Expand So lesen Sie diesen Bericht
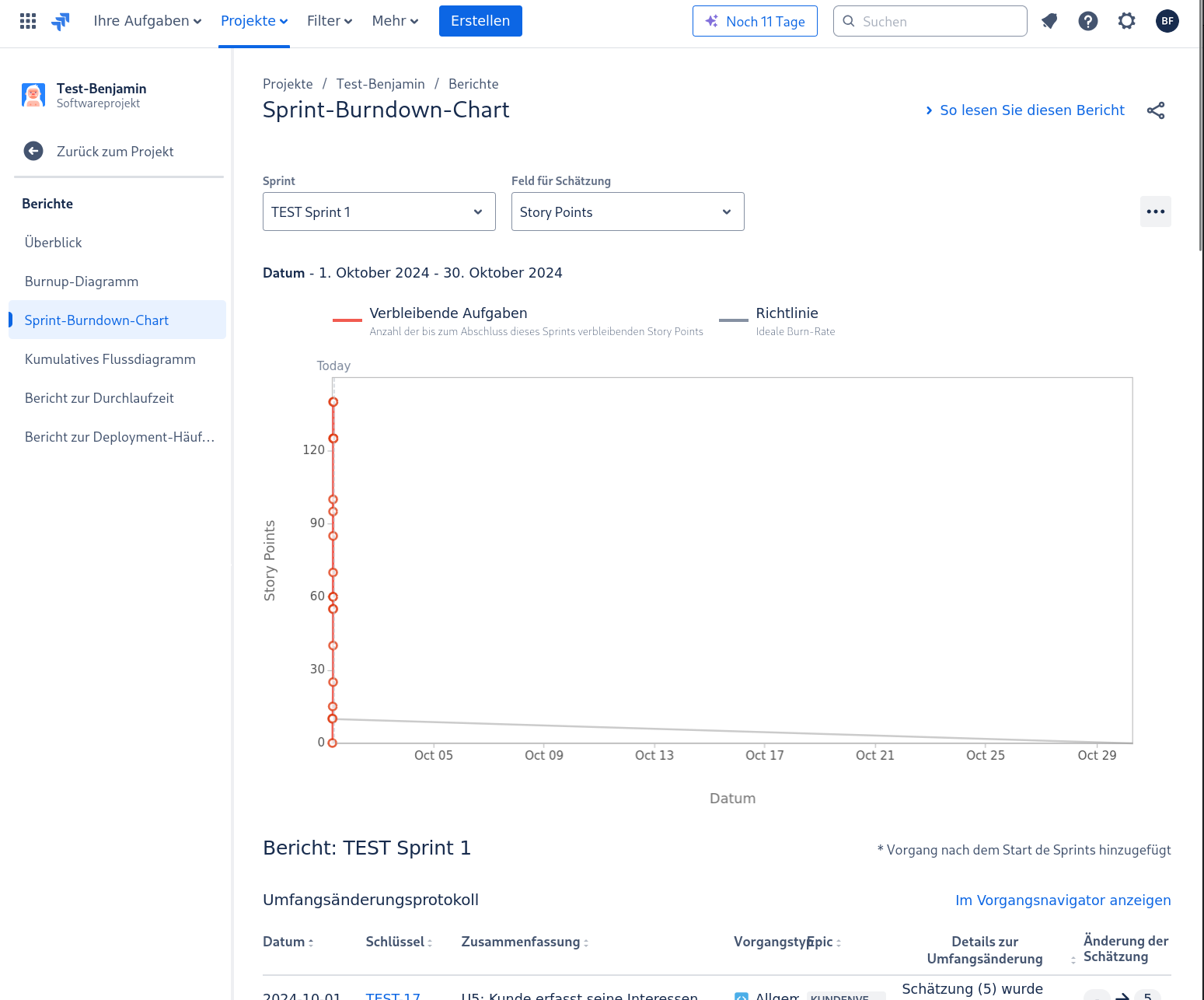 tap(1024, 110)
